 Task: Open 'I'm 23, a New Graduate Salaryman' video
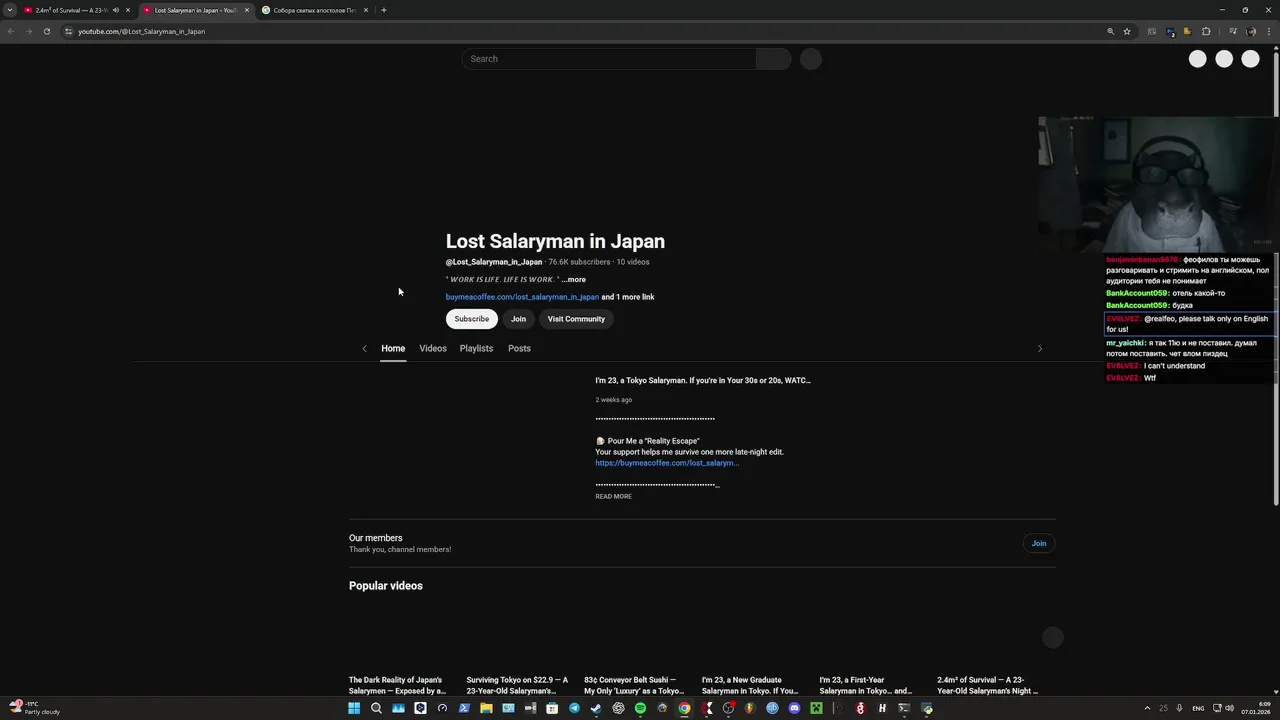[x=751, y=685]
